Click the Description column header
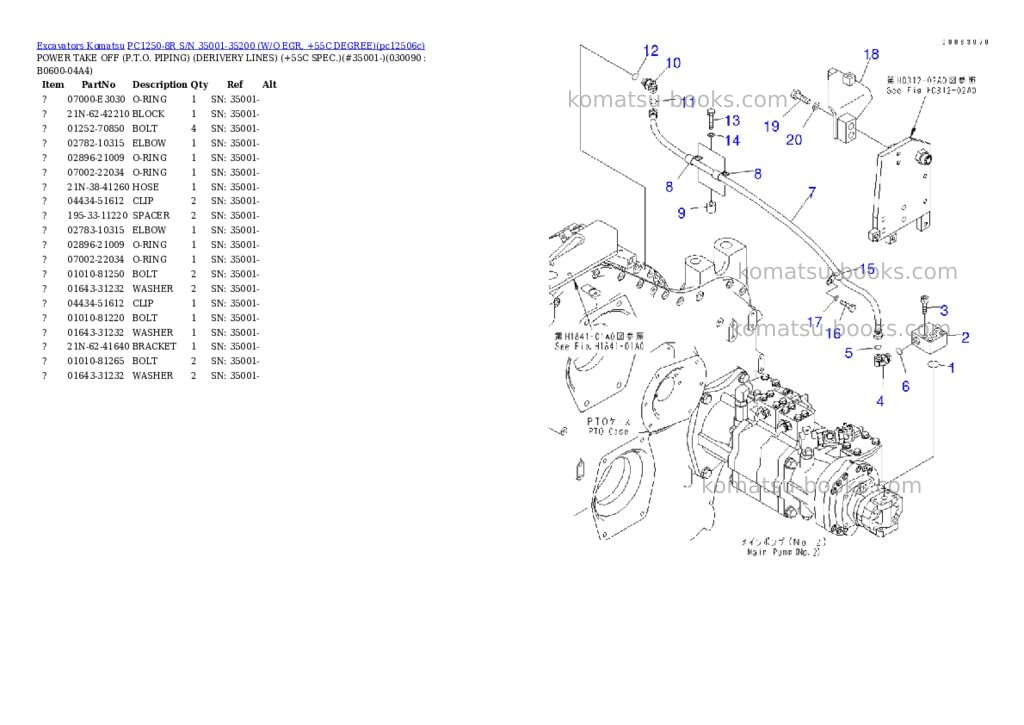 point(160,84)
